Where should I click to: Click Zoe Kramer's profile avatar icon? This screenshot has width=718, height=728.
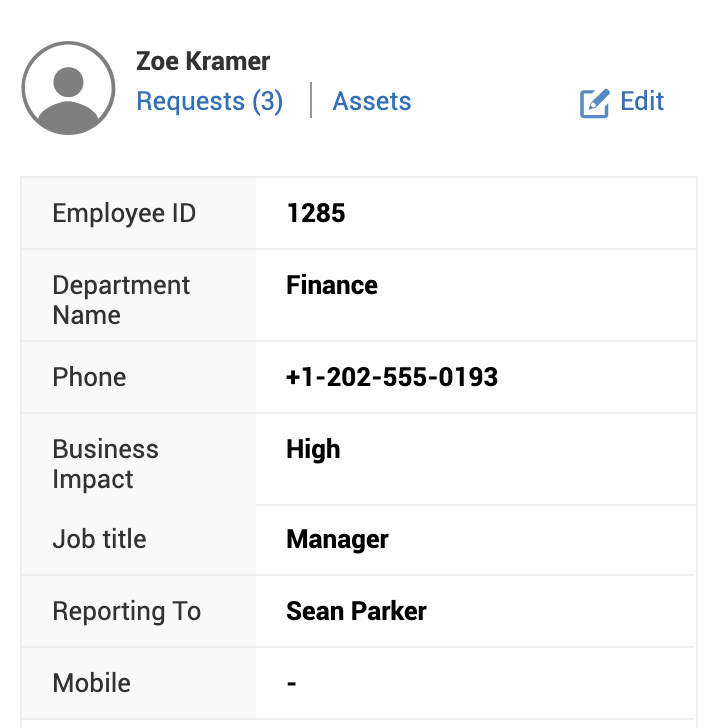coord(68,88)
